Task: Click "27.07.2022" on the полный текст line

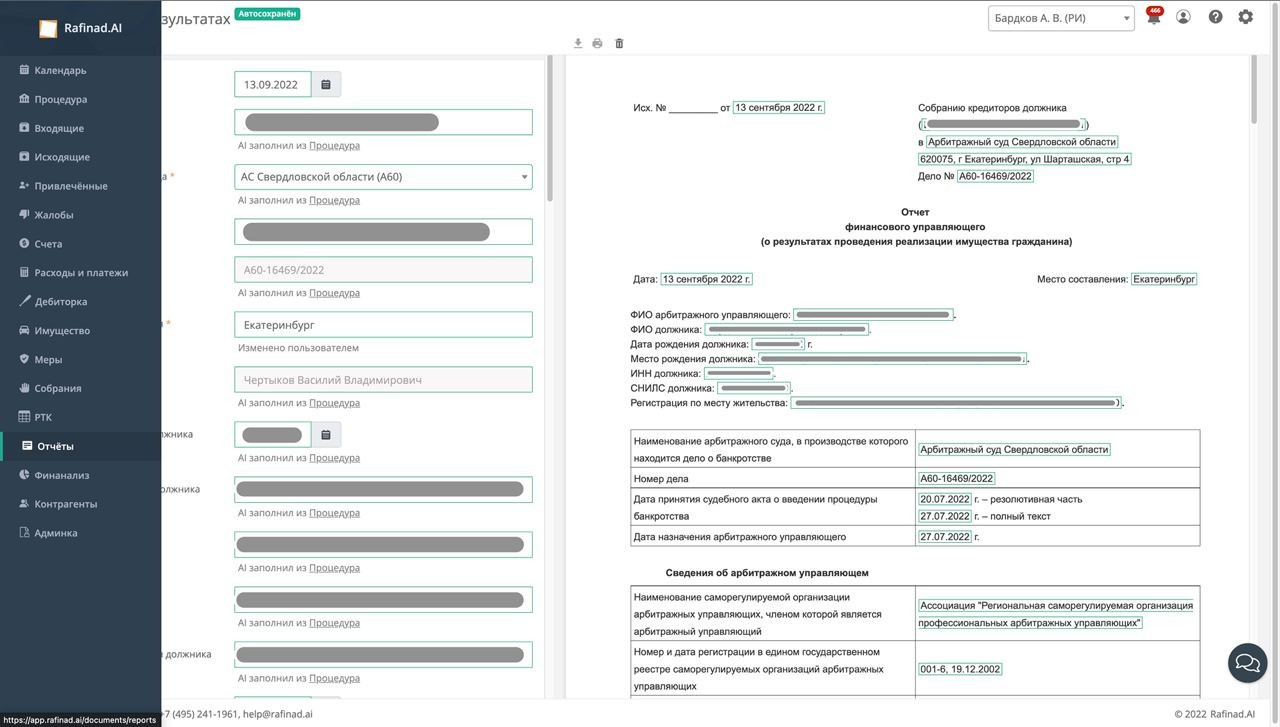Action: click(945, 516)
